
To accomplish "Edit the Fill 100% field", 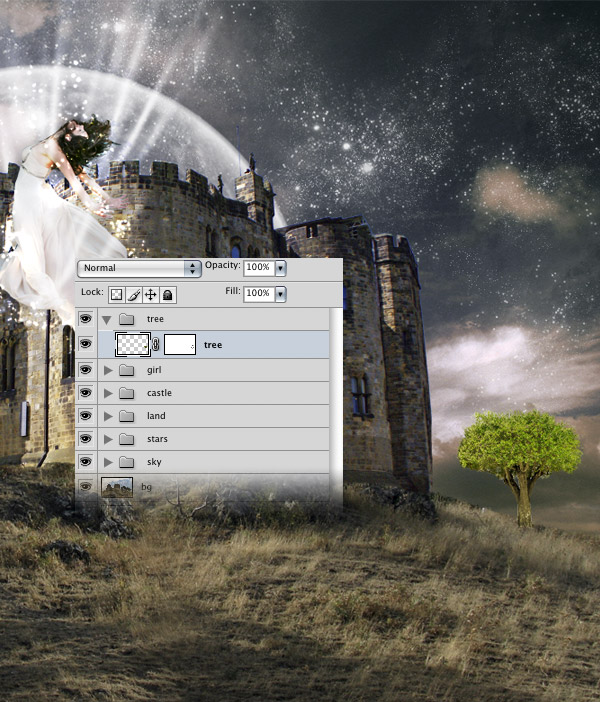I will tap(259, 293).
